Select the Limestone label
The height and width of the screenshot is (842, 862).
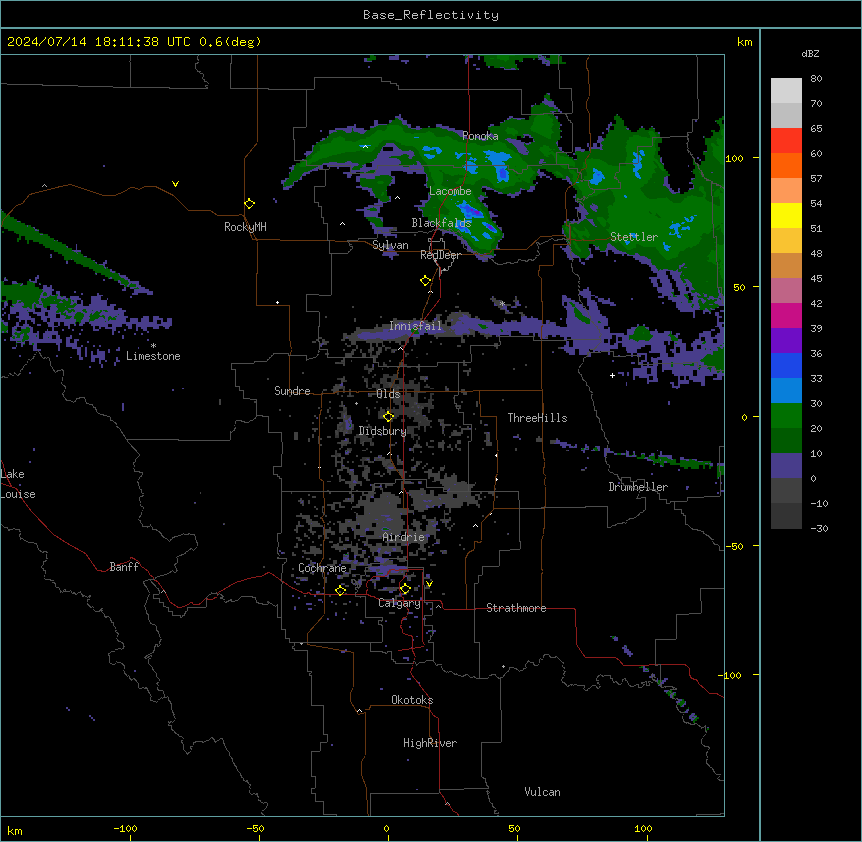153,356
